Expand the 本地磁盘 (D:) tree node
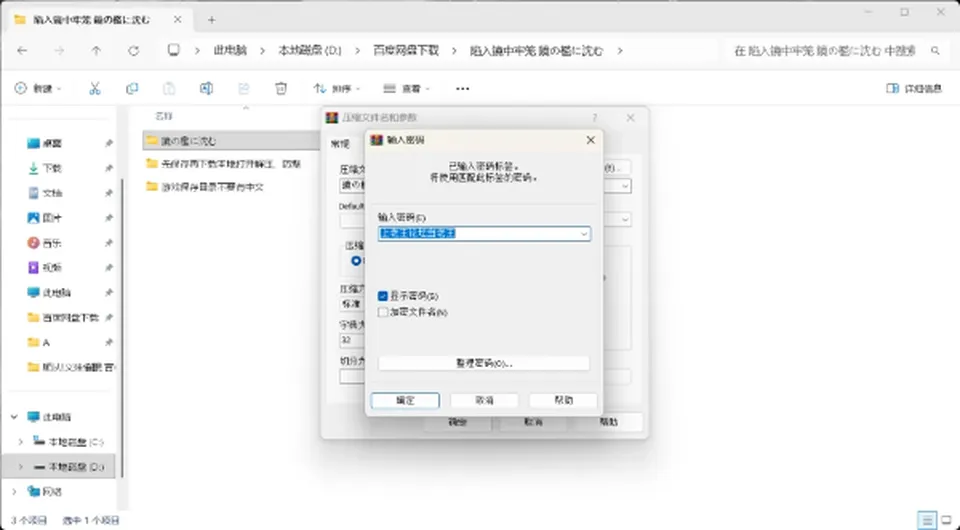 tap(20, 467)
